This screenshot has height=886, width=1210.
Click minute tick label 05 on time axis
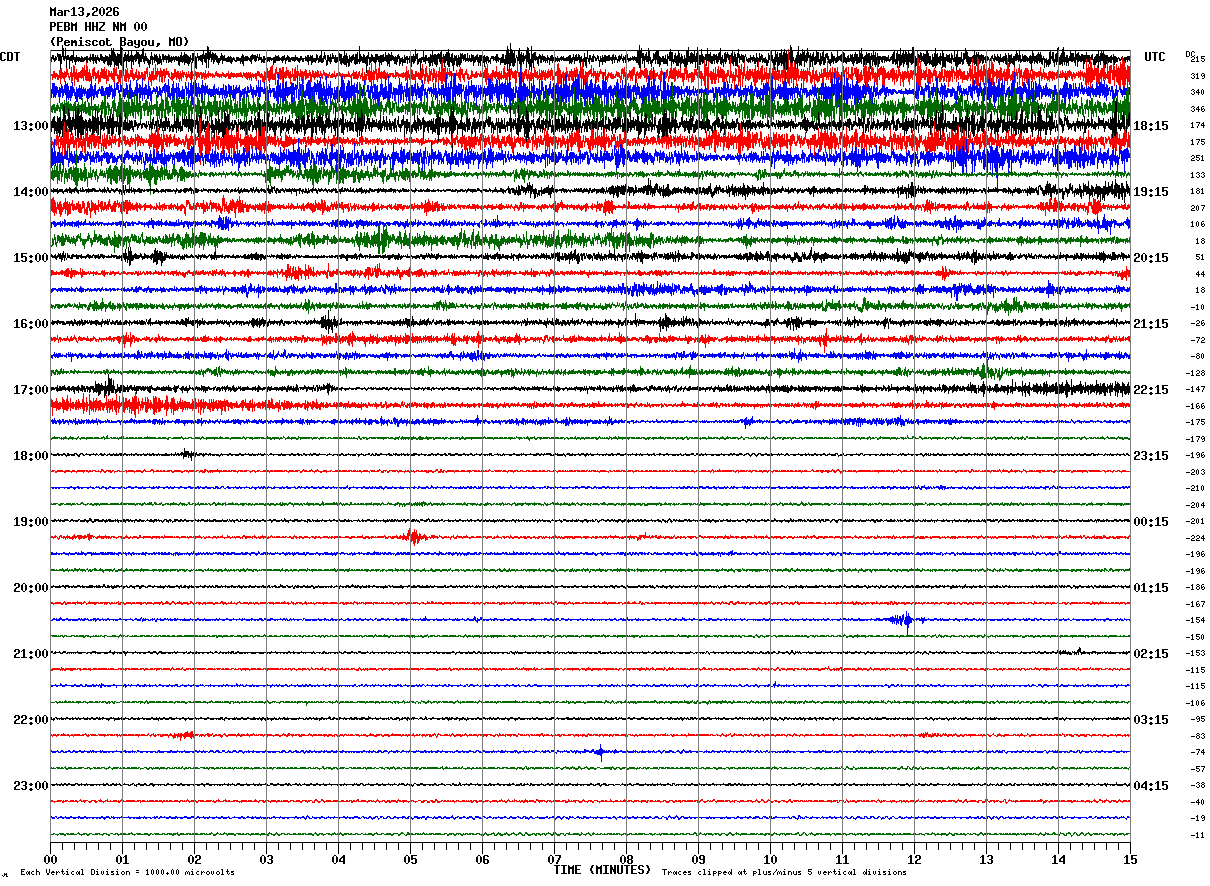[x=410, y=859]
